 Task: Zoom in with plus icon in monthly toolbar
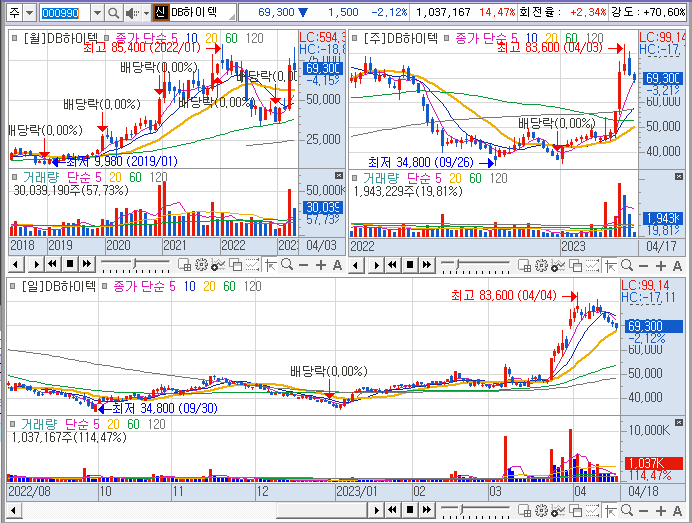(x=321, y=265)
